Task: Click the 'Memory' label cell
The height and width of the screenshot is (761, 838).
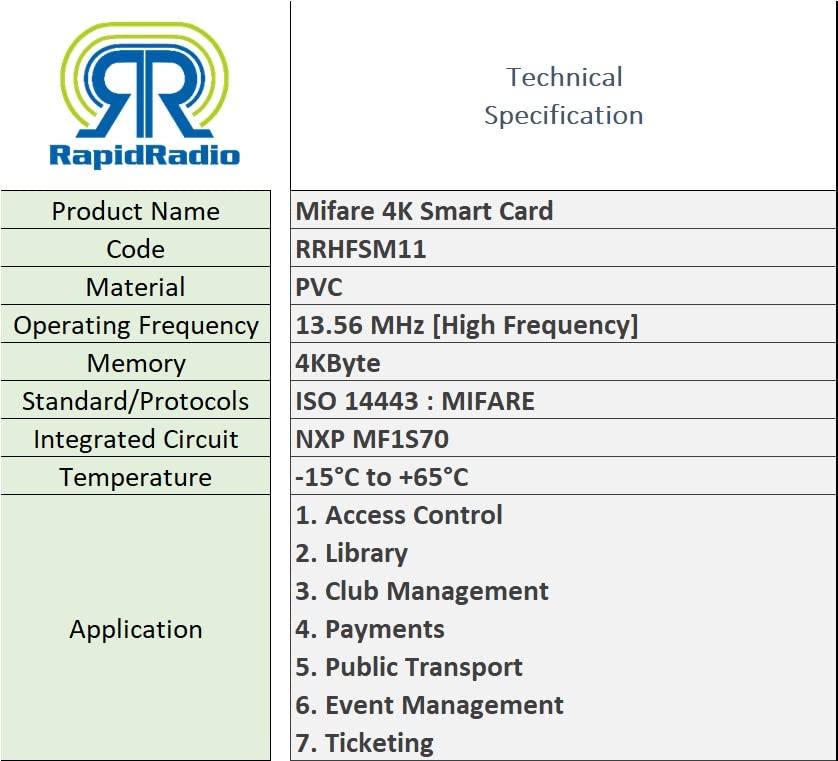Action: (x=136, y=362)
